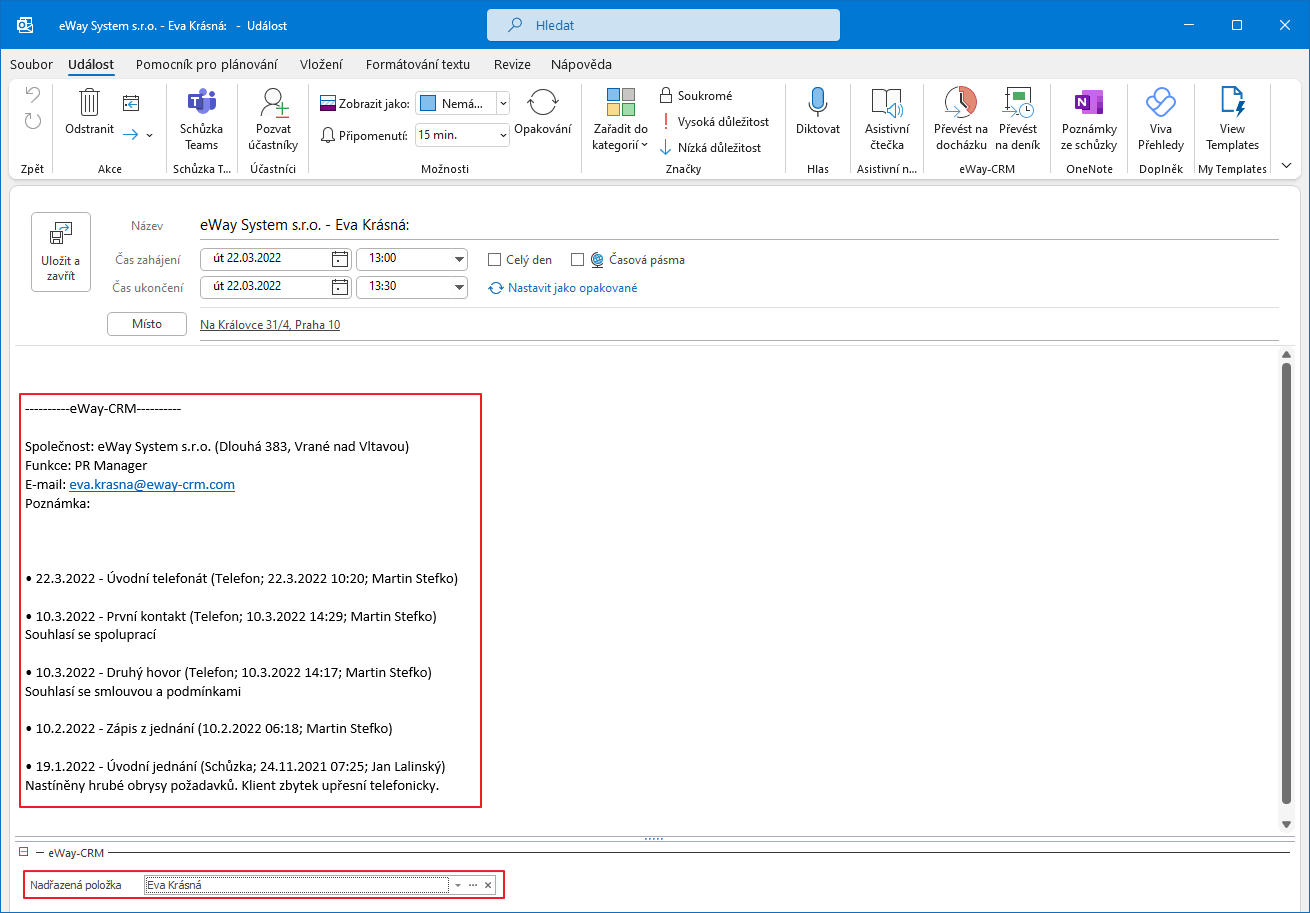This screenshot has height=913, width=1310.
Task: Check the Časová pásma checkbox
Action: (x=577, y=260)
